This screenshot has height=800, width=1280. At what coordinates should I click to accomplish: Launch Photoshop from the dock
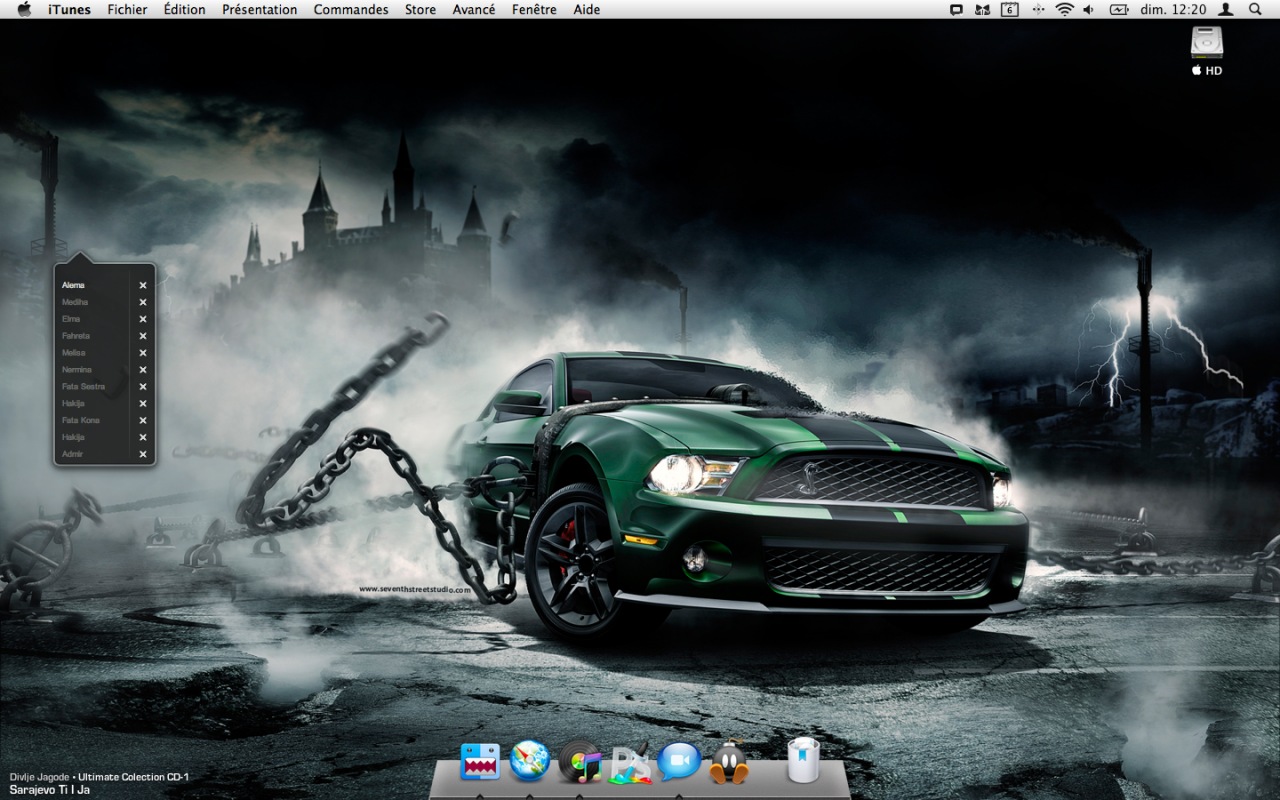630,763
